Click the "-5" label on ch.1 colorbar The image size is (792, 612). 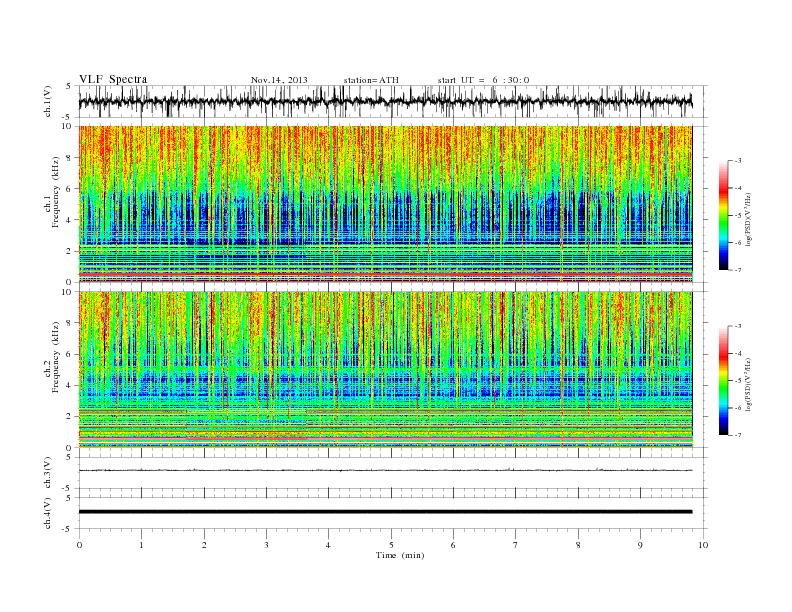(737, 216)
